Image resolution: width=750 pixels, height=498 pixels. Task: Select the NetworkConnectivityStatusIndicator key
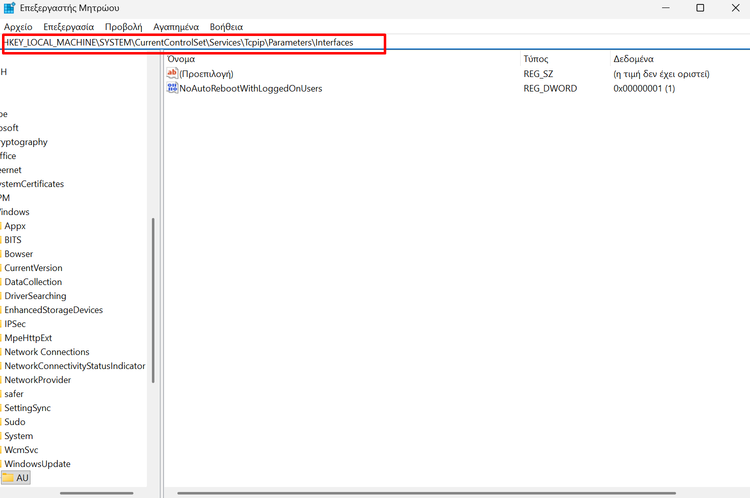74,366
